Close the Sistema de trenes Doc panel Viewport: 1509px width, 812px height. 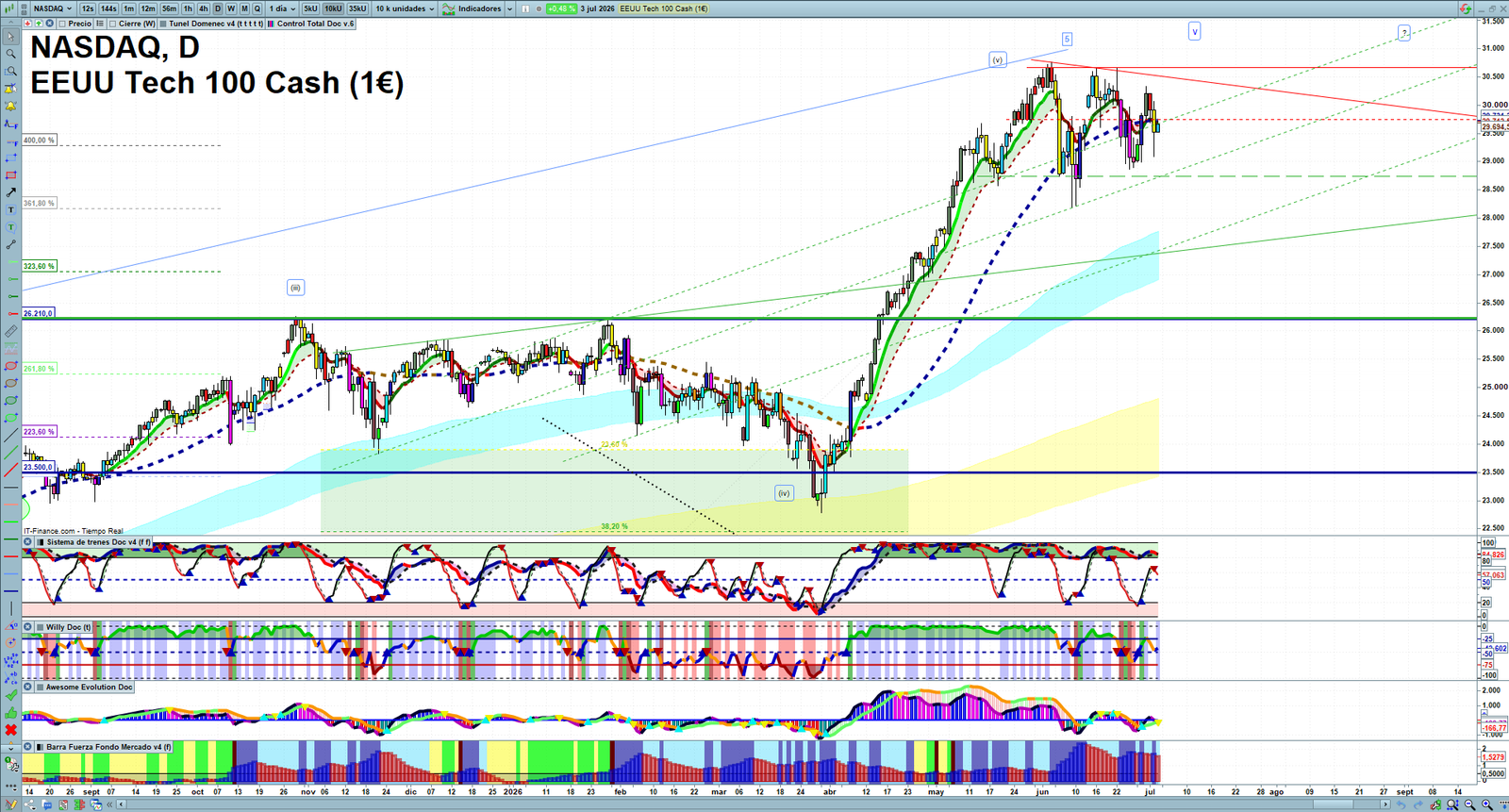(x=28, y=542)
